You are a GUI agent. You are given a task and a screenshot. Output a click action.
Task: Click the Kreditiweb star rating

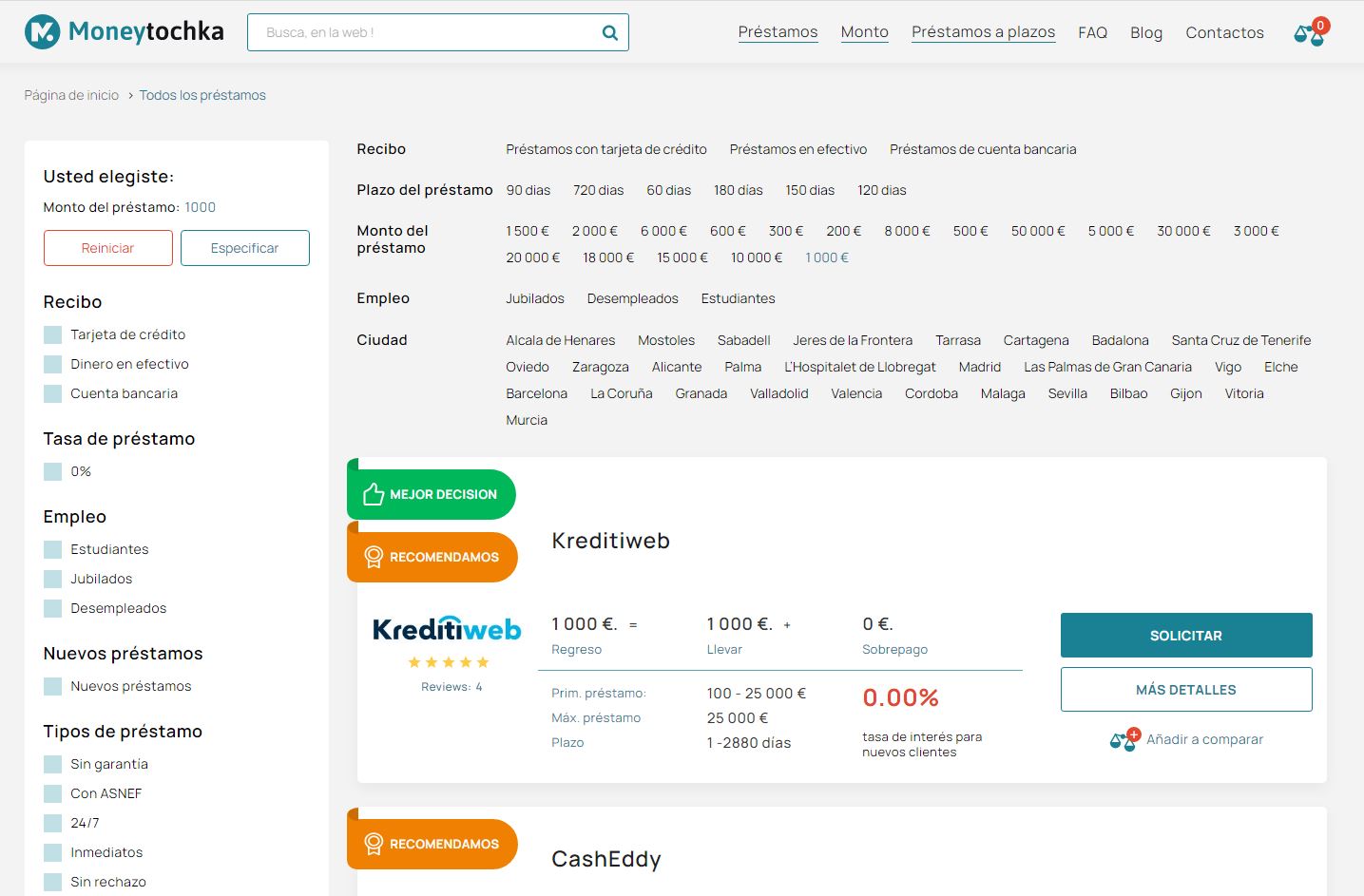pyautogui.click(x=448, y=662)
